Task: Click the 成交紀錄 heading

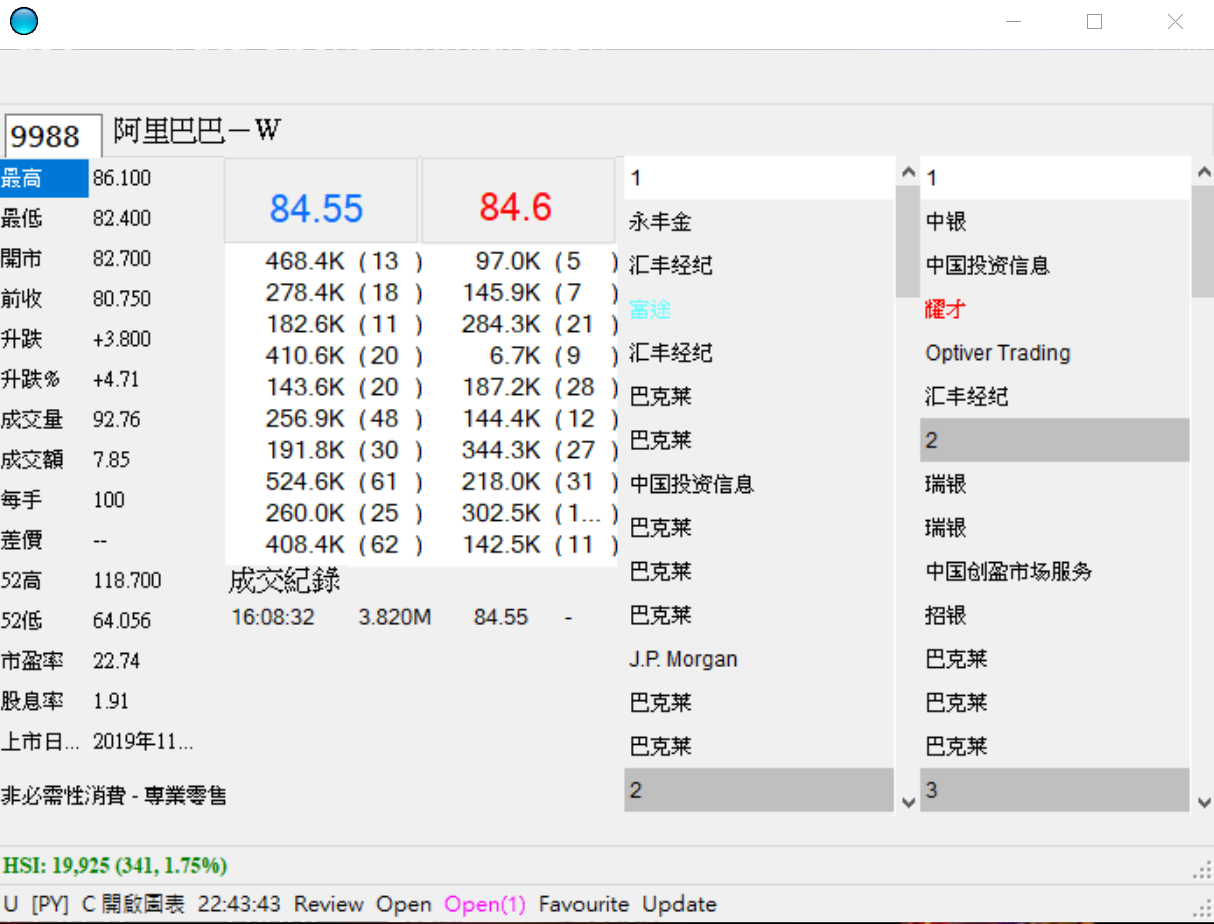Action: (x=284, y=581)
